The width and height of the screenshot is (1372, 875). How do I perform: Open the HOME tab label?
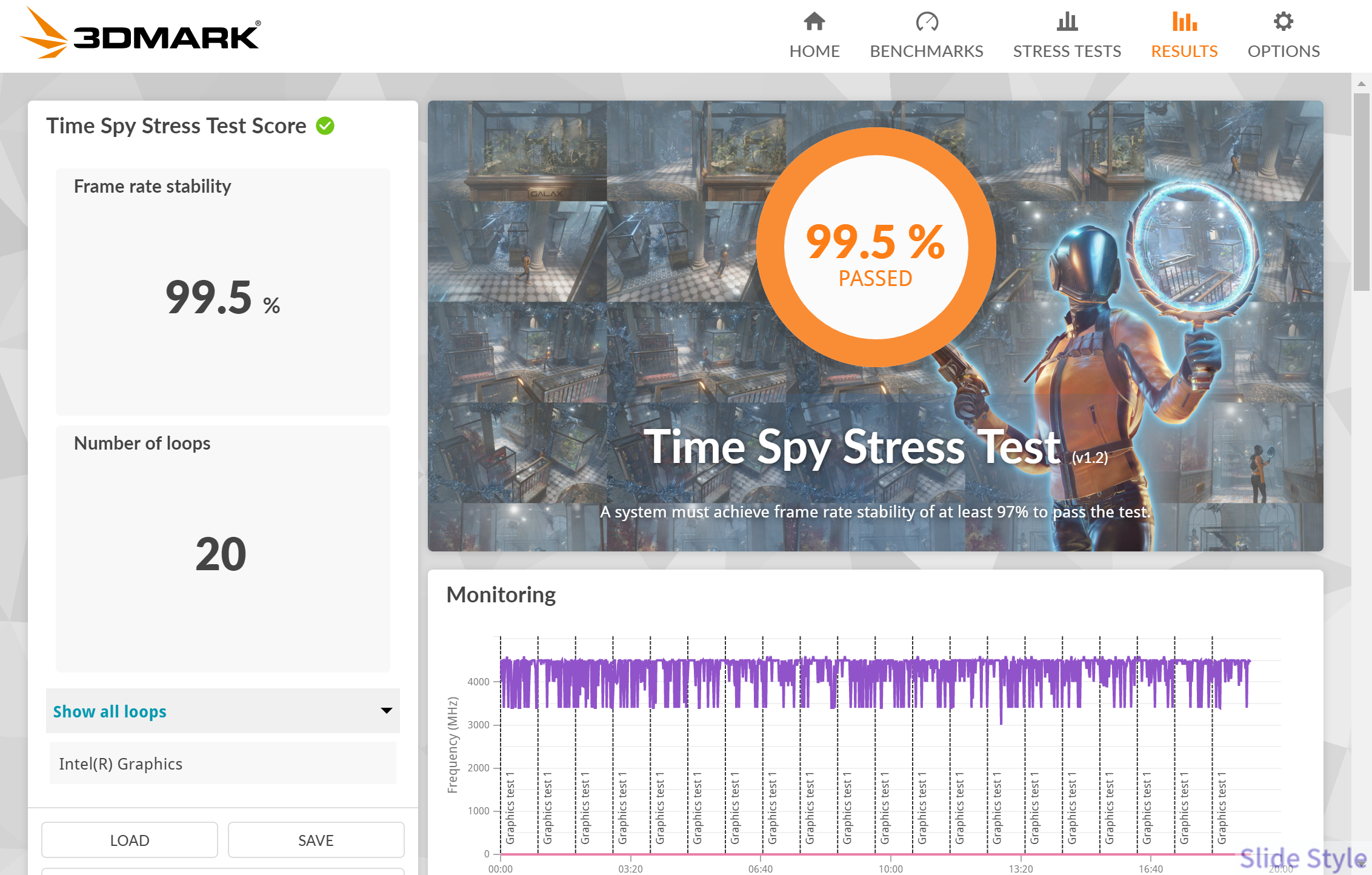click(x=814, y=52)
